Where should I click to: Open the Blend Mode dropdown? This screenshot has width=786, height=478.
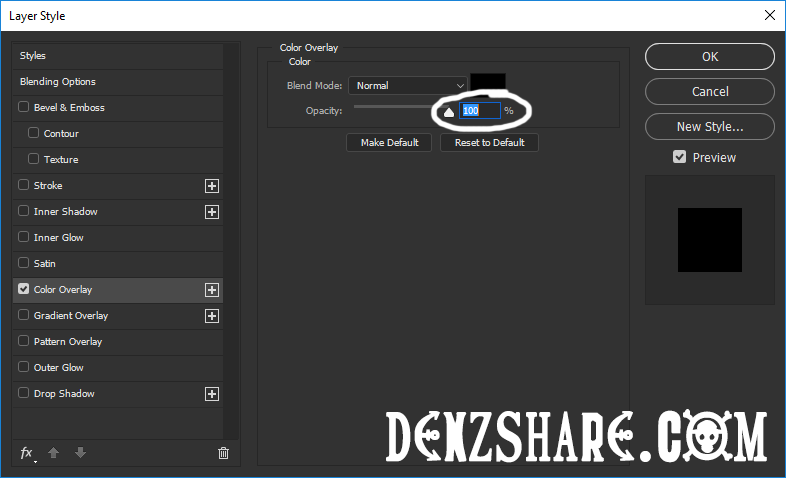[x=408, y=86]
